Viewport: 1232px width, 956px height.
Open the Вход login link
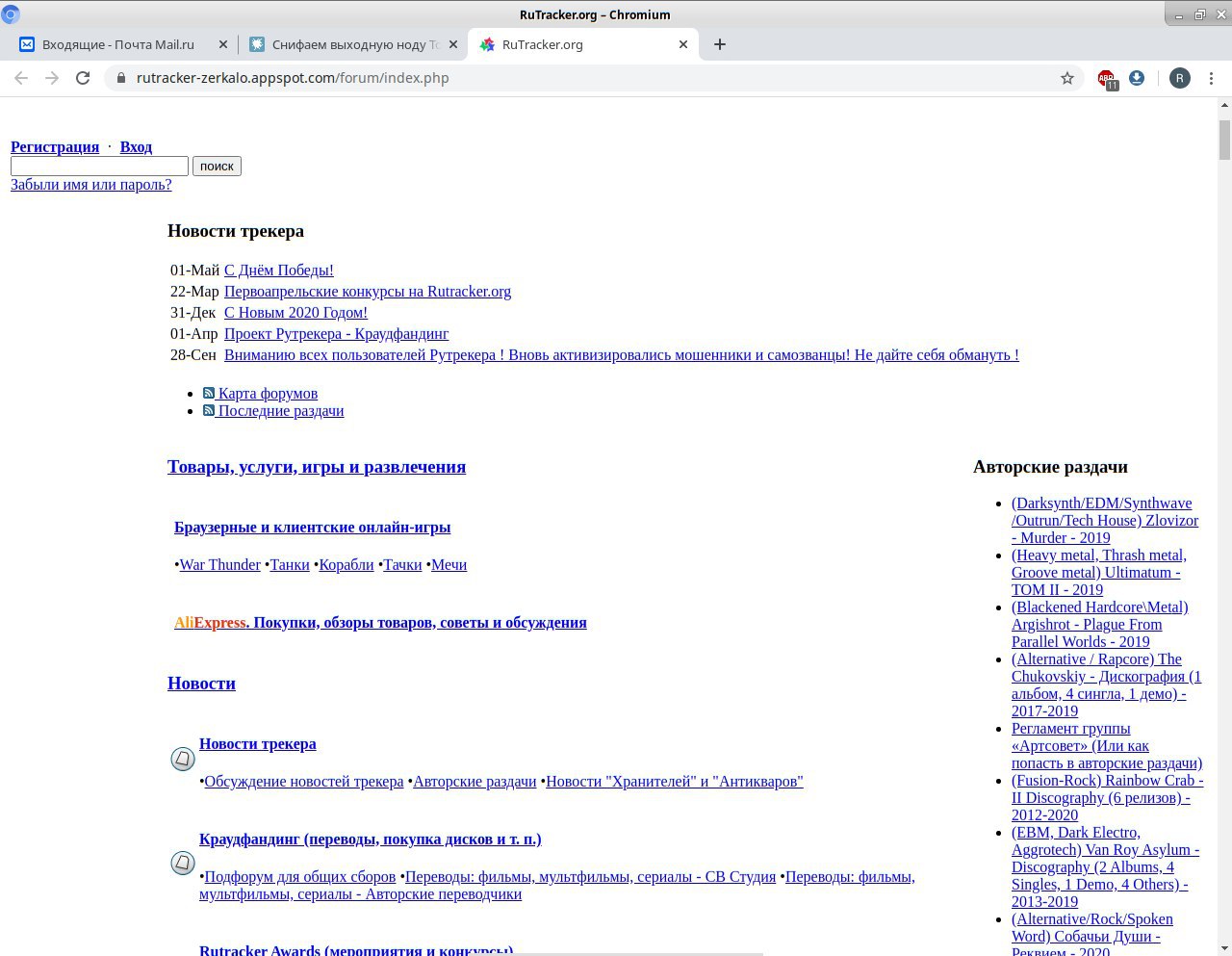136,146
